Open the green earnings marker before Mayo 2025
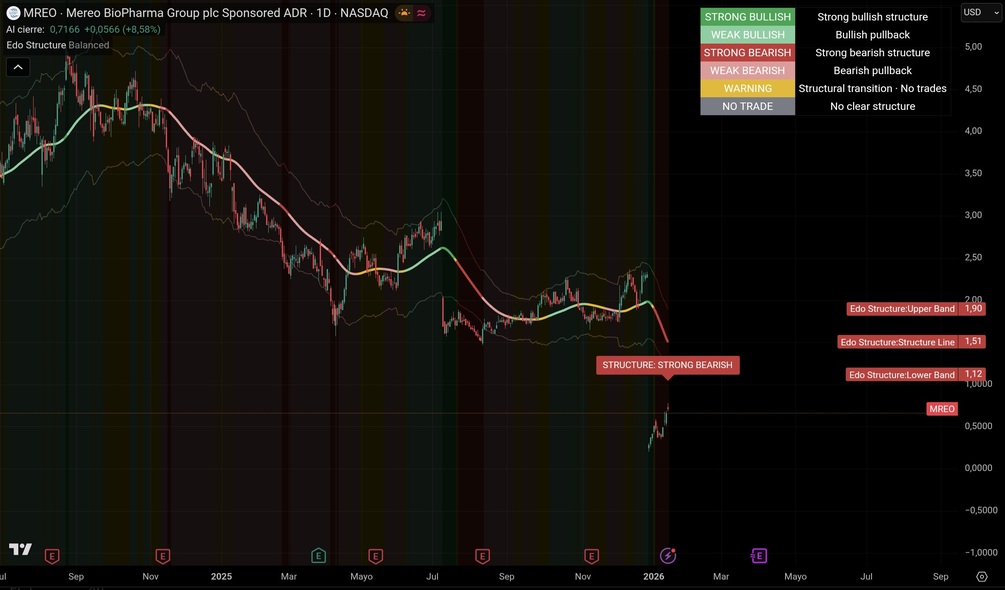Viewport: 1005px width, 590px height. 319,555
